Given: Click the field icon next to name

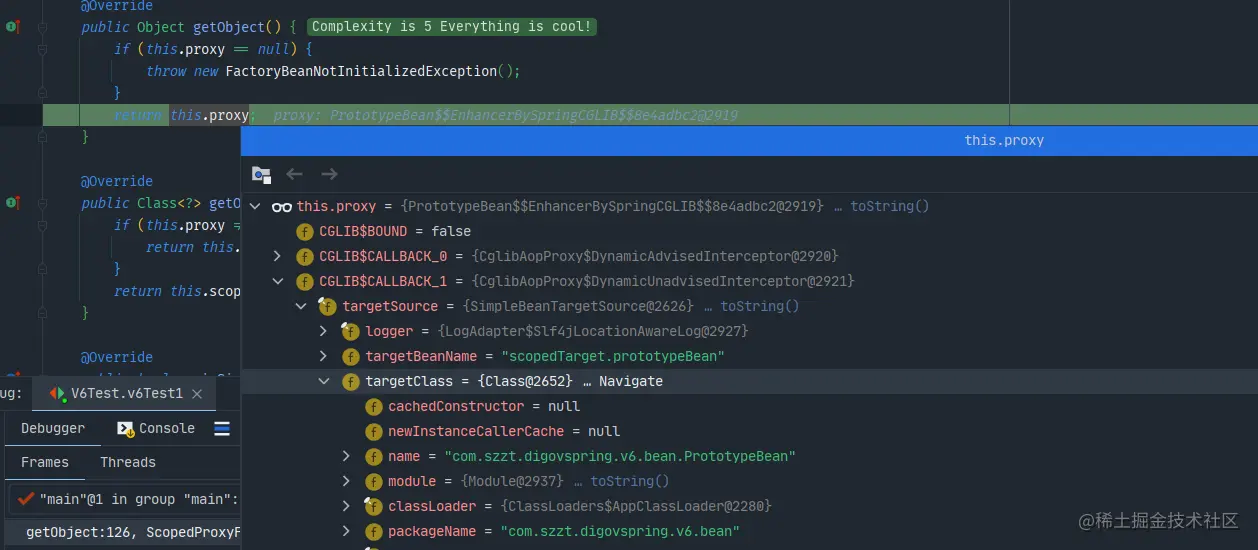Looking at the screenshot, I should click(373, 456).
